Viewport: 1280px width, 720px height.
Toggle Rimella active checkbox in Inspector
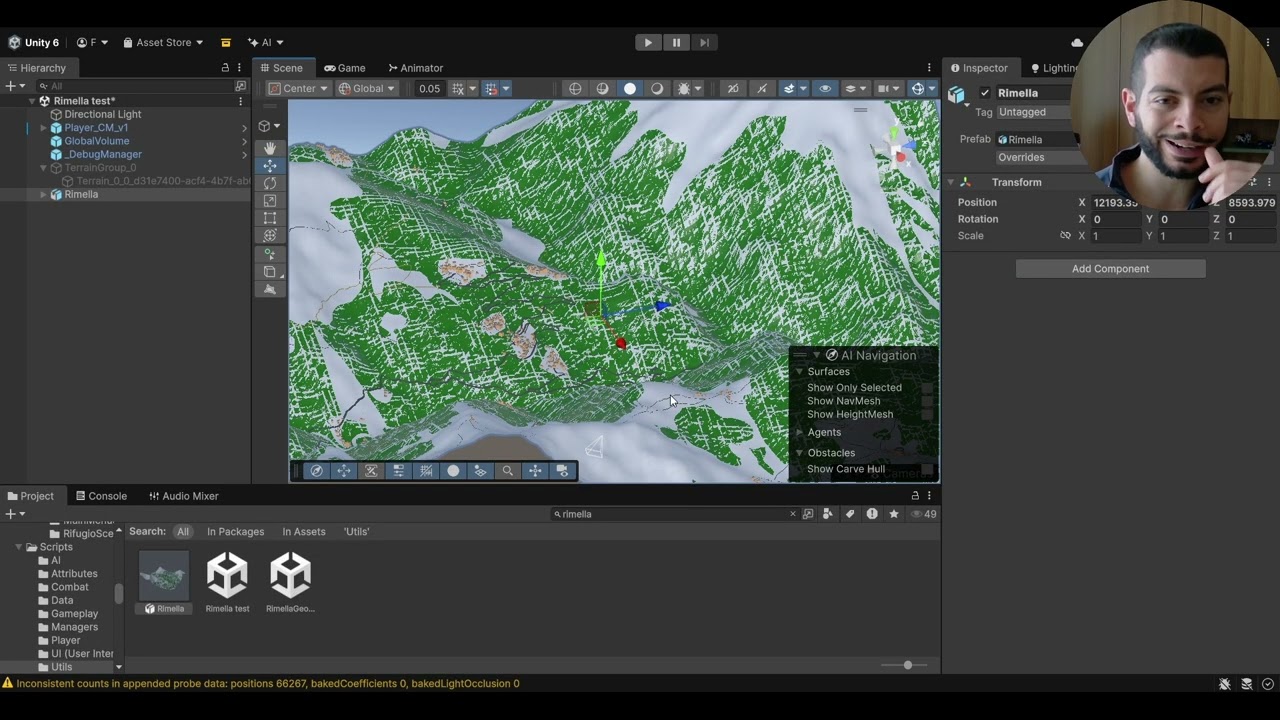pyautogui.click(x=985, y=93)
